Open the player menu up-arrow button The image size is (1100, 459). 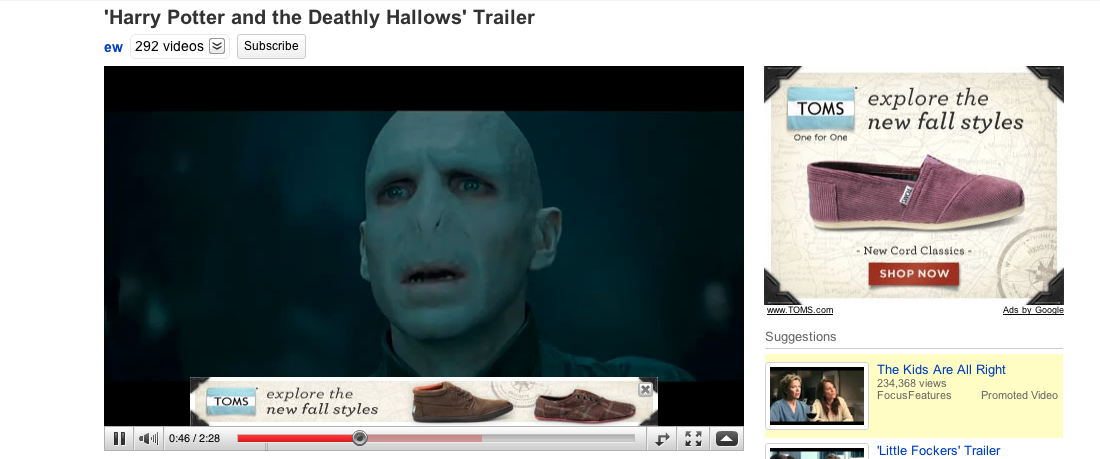tap(727, 439)
